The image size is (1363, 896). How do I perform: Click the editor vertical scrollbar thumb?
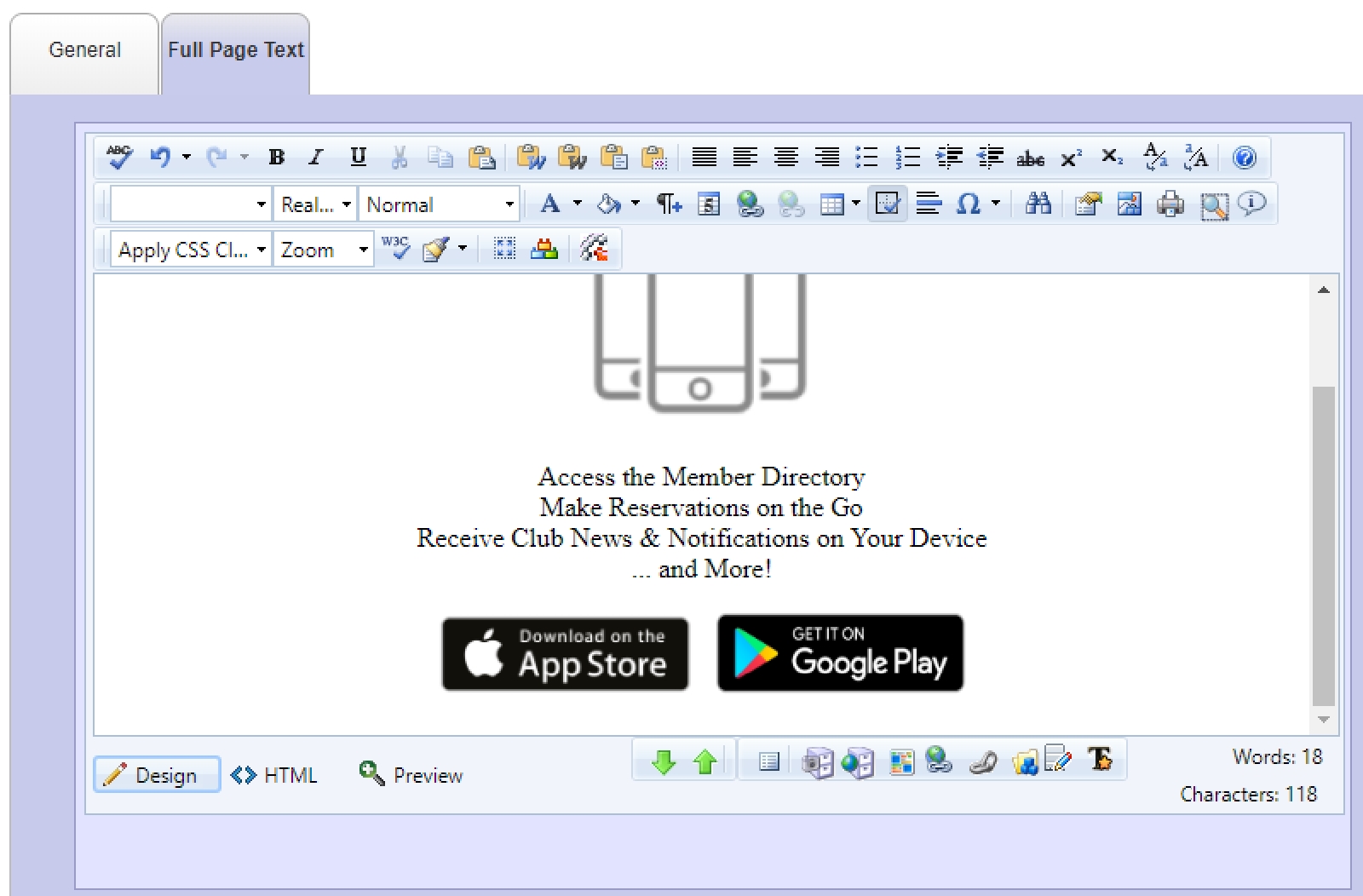(1323, 546)
